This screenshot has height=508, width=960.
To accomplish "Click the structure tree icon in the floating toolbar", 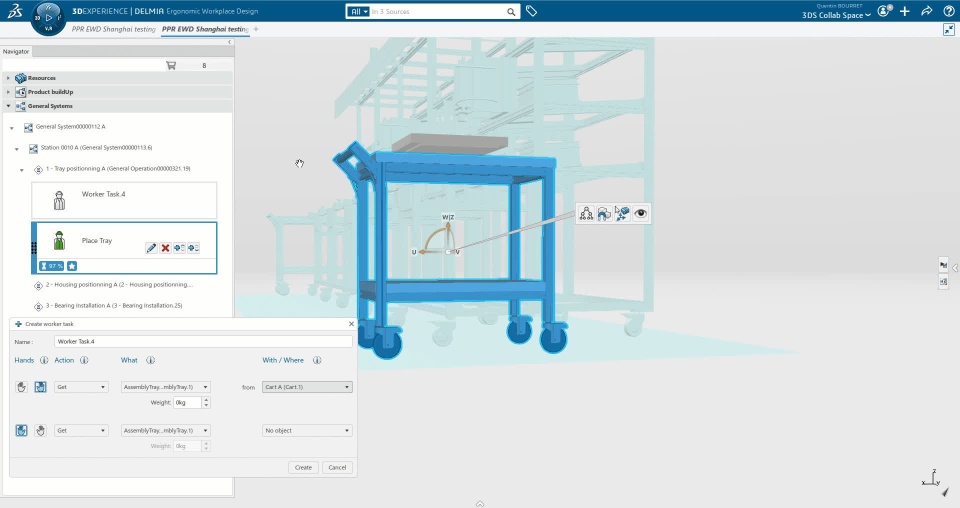I will point(586,213).
